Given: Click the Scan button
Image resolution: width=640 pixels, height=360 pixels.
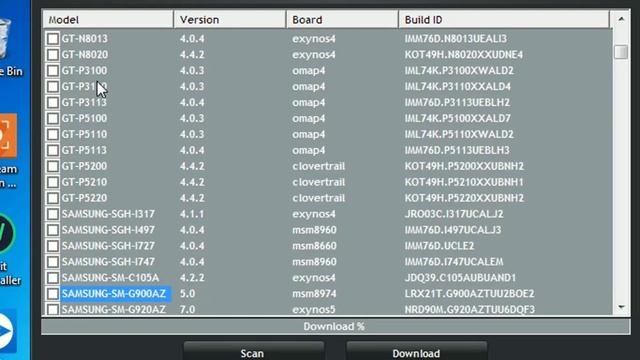Looking at the screenshot, I should click(x=253, y=351).
